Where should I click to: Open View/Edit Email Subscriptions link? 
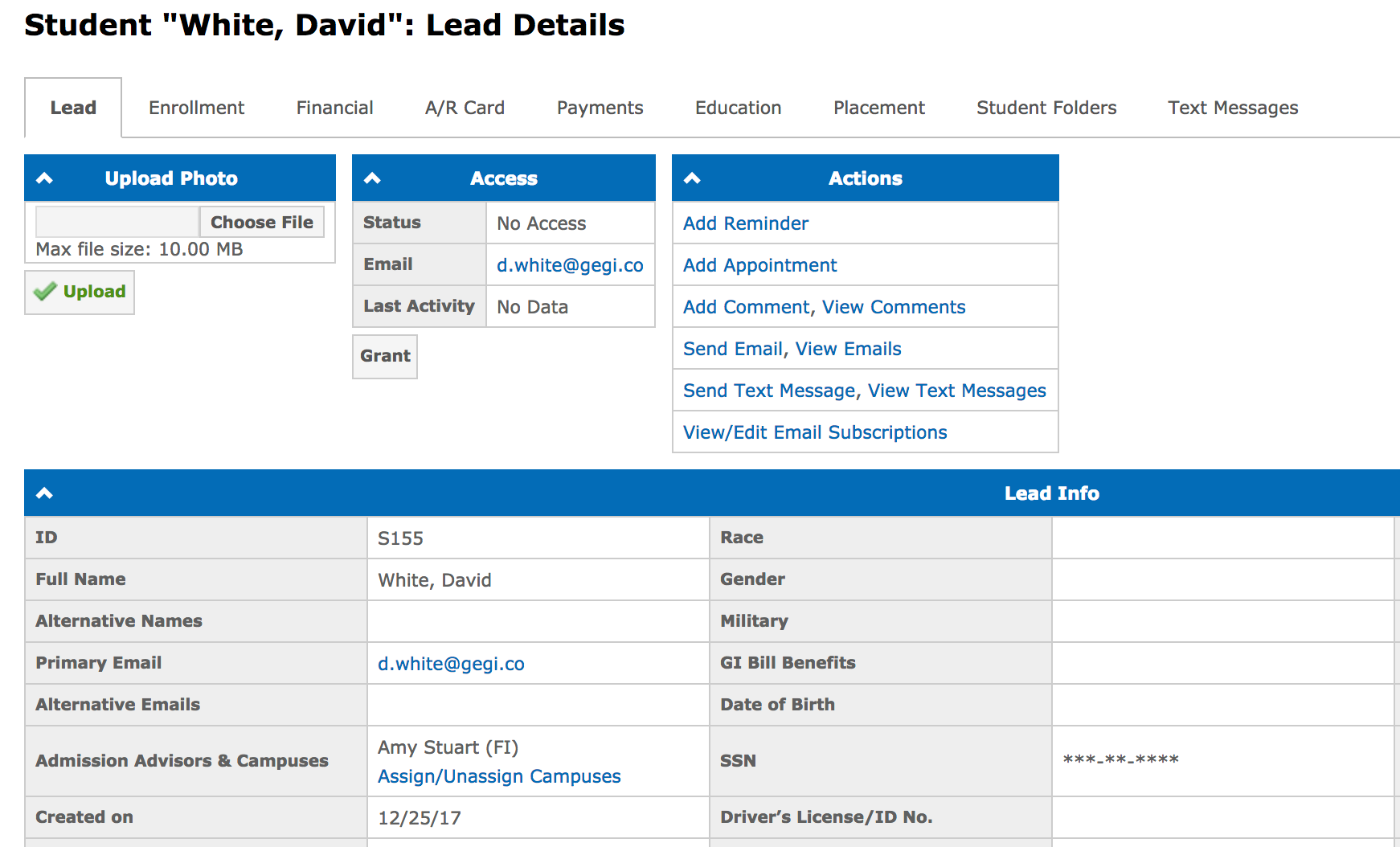(815, 432)
